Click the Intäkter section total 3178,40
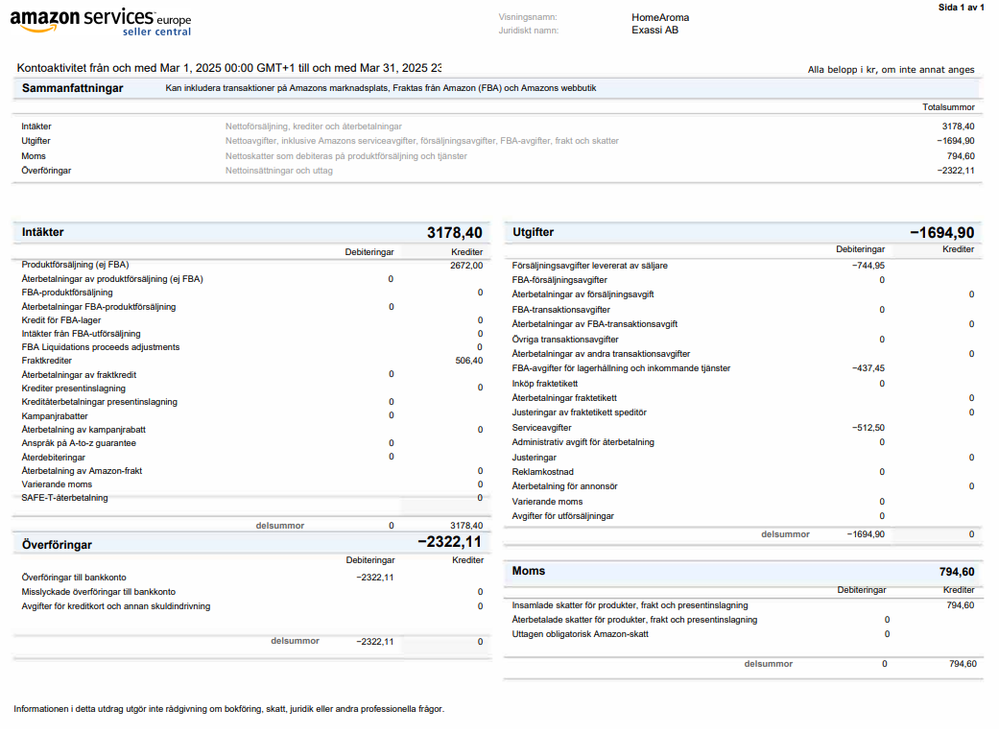The image size is (999, 729). (454, 233)
